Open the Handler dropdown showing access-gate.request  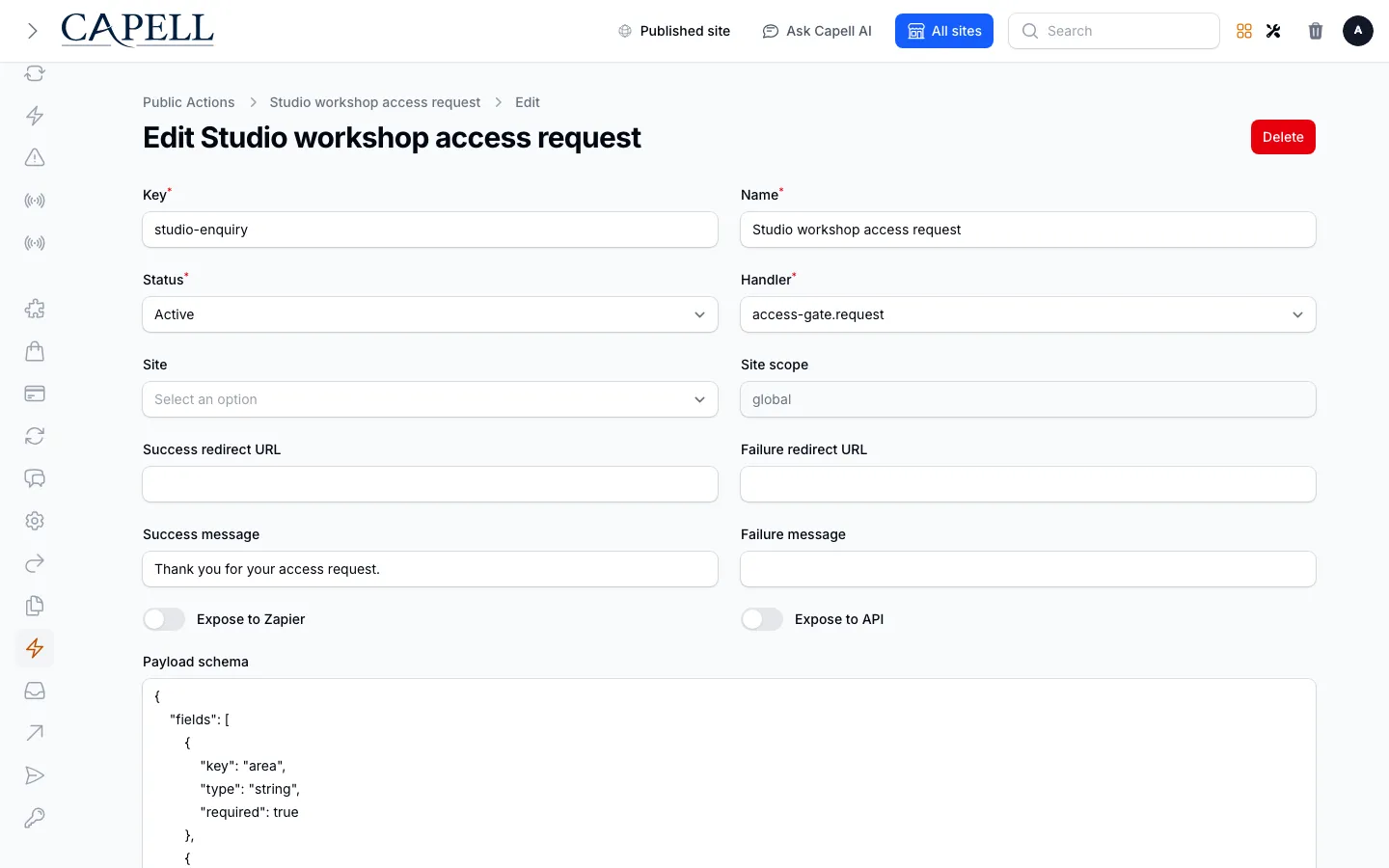(x=1028, y=314)
